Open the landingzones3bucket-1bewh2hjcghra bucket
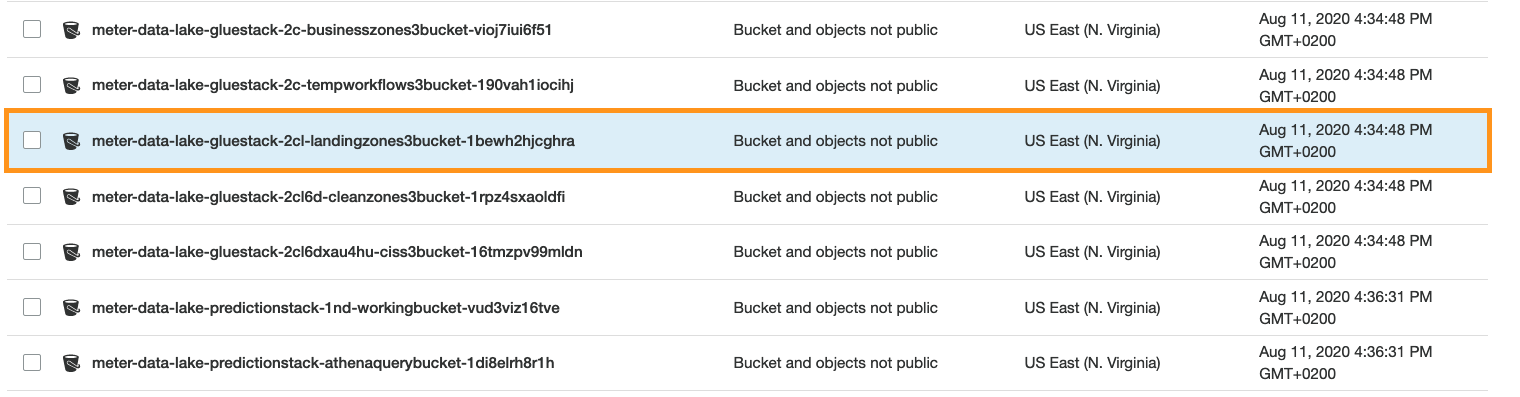The width and height of the screenshot is (1520, 397). click(x=333, y=141)
